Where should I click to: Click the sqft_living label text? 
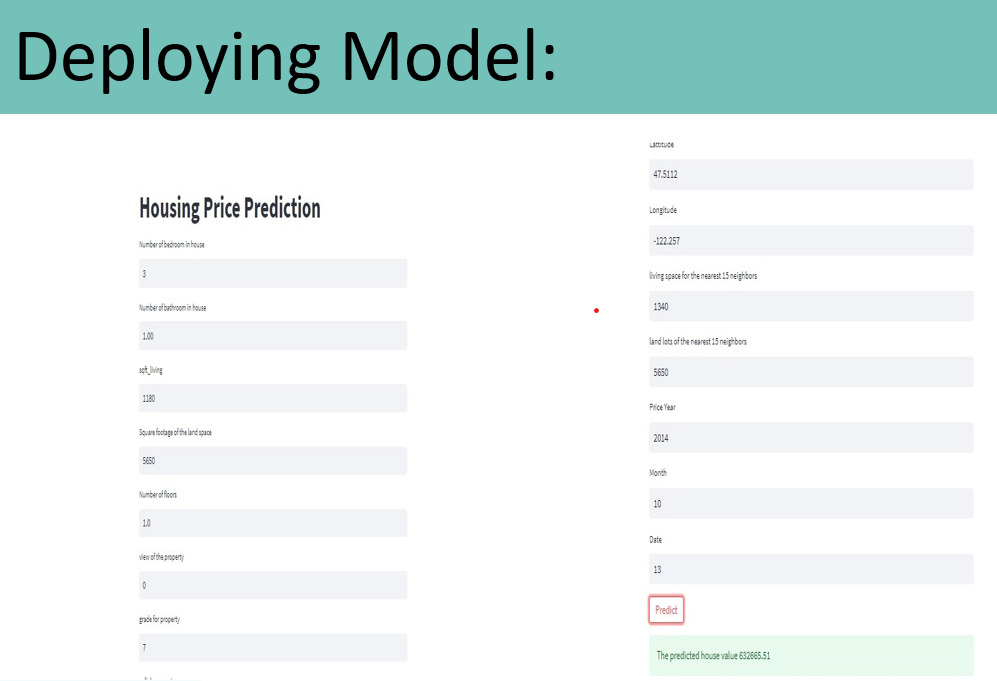[152, 370]
